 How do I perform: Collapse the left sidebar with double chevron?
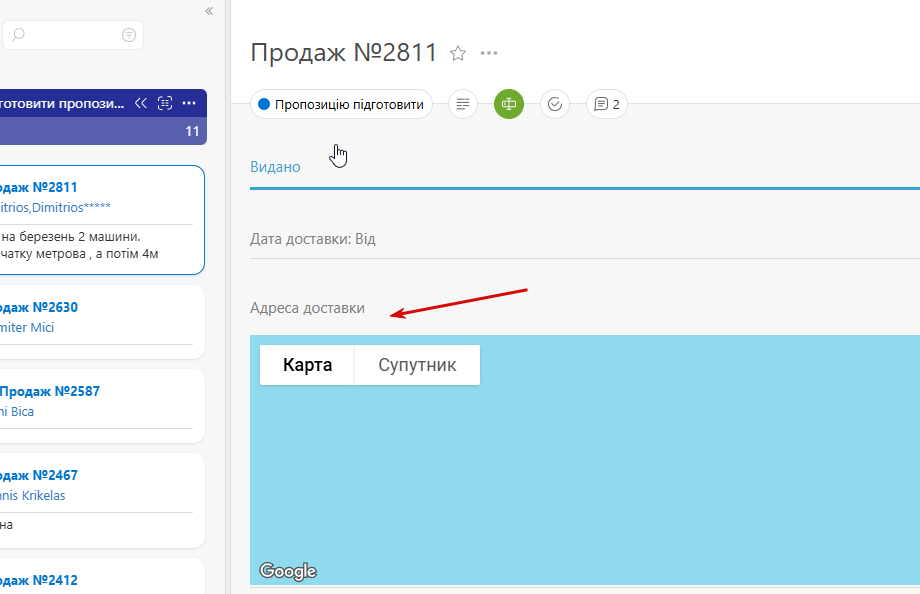coord(209,11)
